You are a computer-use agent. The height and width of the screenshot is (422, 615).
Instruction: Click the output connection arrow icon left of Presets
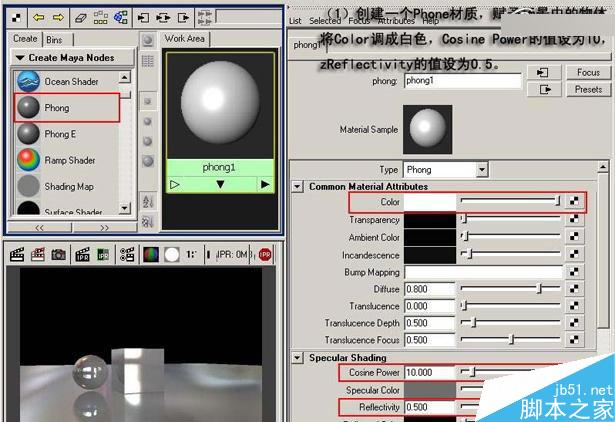click(544, 90)
